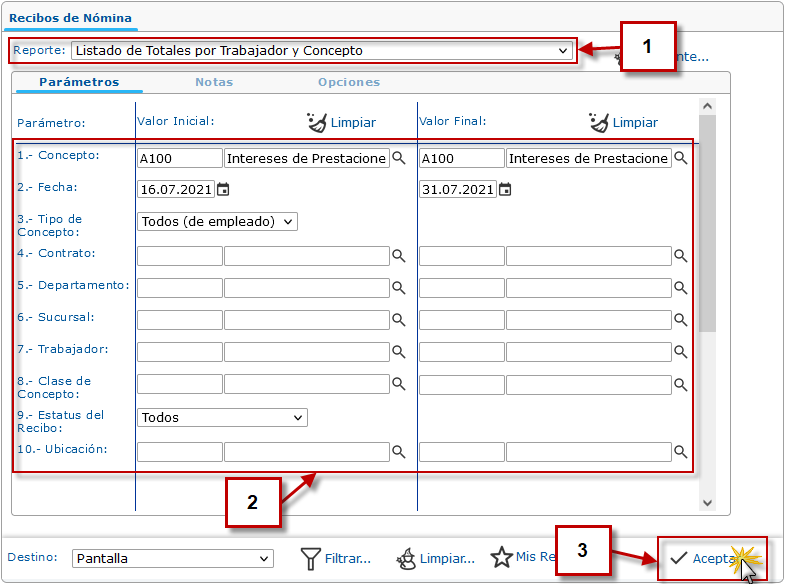The image size is (785, 584).
Task: Click Limpiar broom icon for Valor Final
Action: [598, 122]
